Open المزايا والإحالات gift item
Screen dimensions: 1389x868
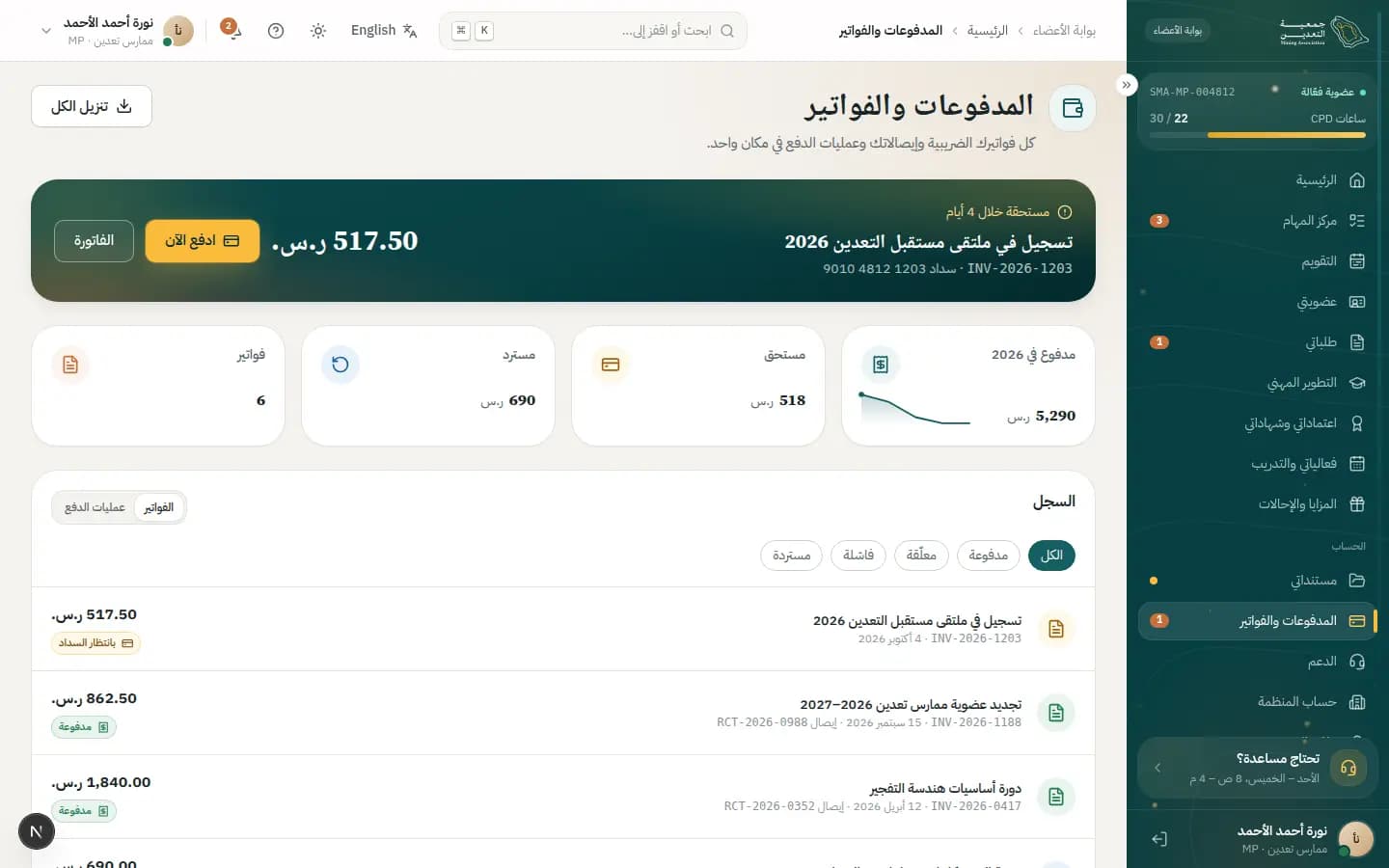point(1257,504)
